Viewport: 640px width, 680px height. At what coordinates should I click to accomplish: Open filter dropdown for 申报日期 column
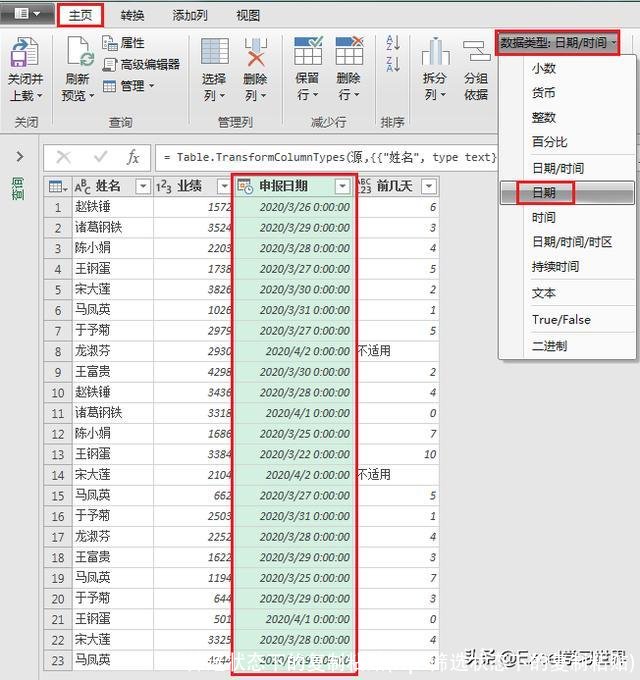pyautogui.click(x=342, y=186)
